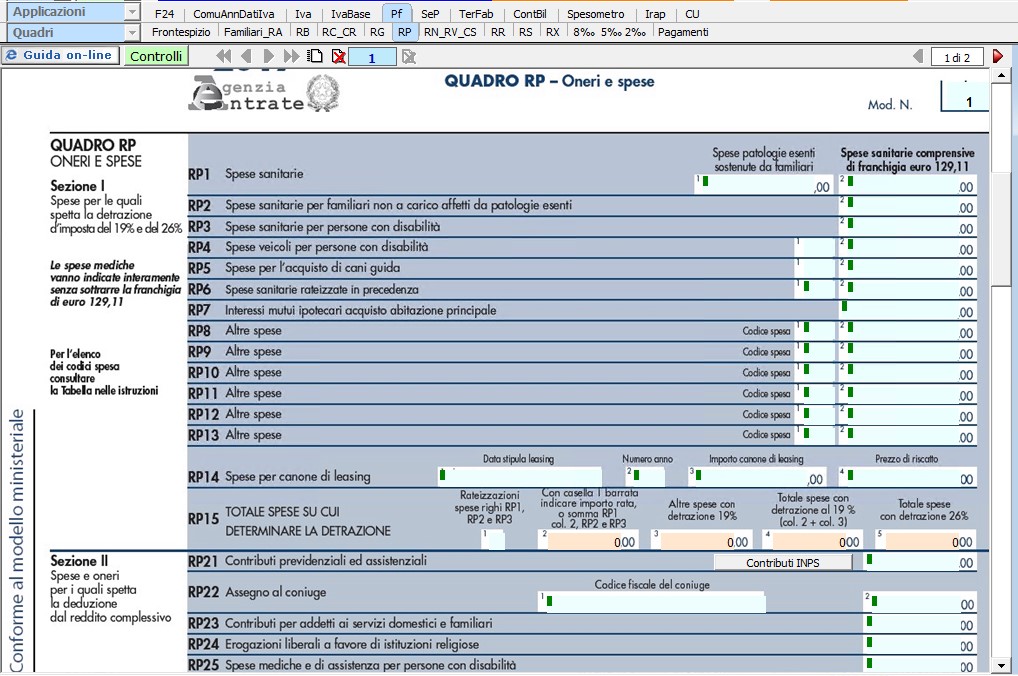Open the Irap tab
Screen dimensions: 1018x676
click(x=655, y=14)
